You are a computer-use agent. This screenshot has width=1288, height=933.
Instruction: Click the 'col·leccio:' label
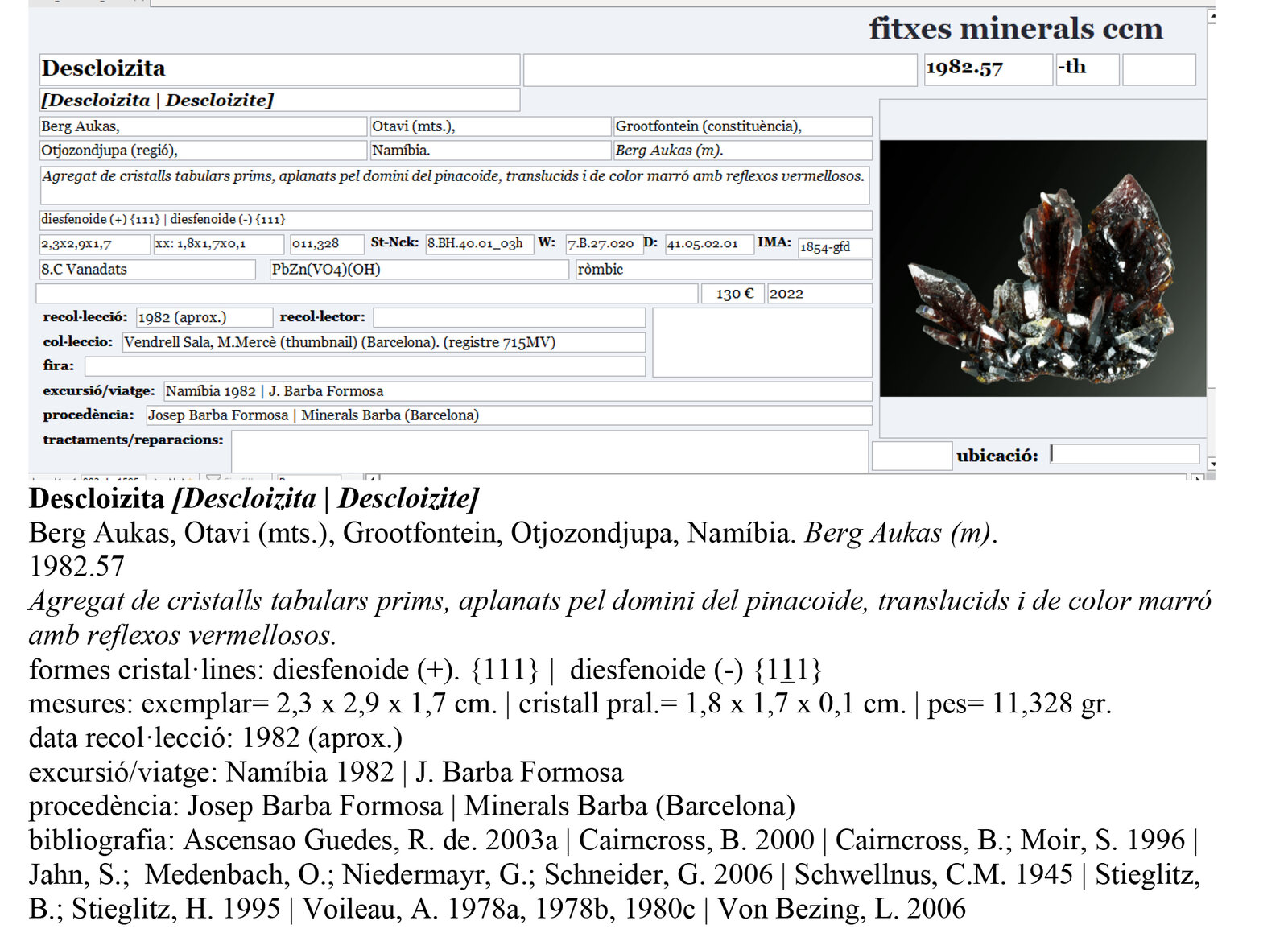coord(78,342)
